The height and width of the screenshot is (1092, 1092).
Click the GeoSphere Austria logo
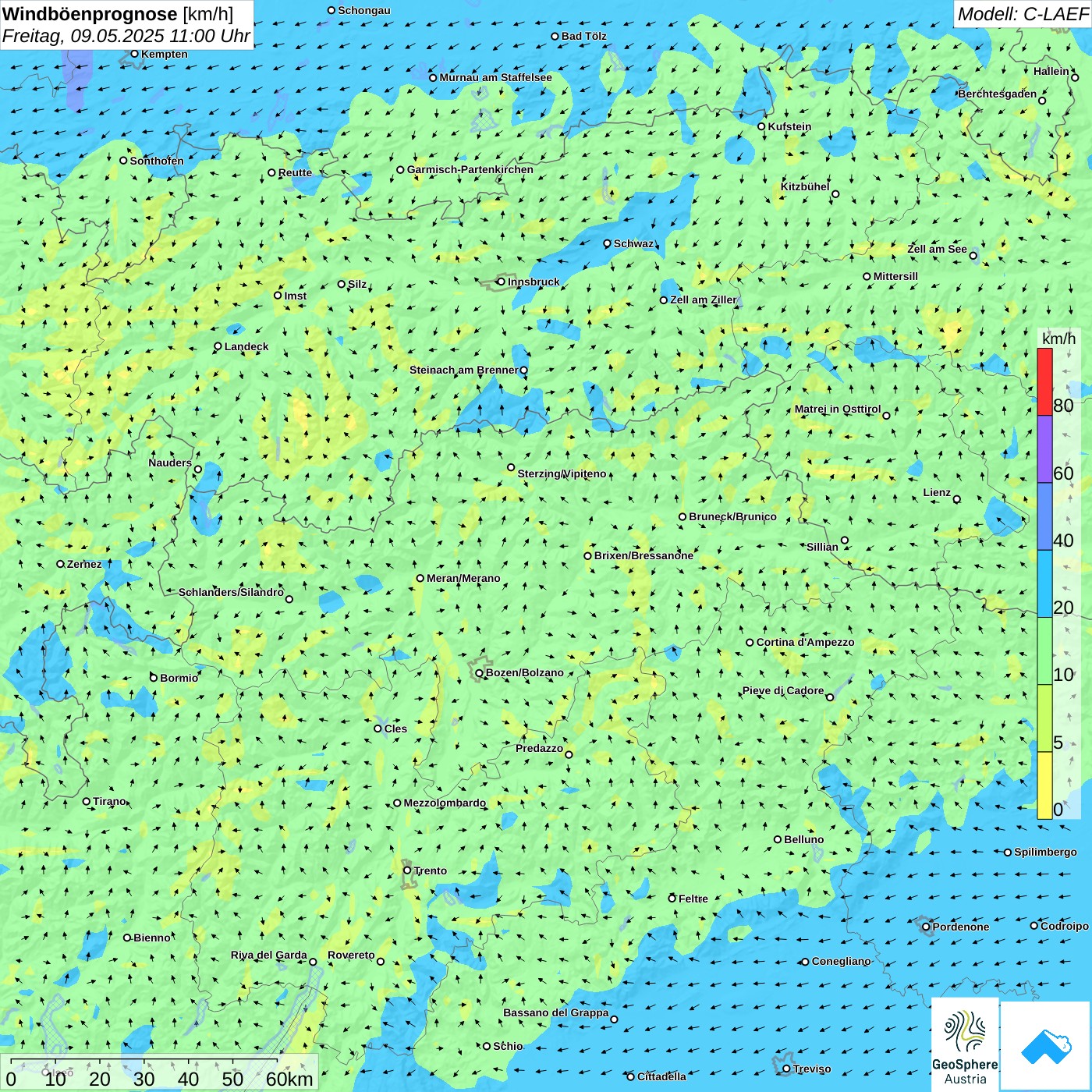(x=965, y=1044)
